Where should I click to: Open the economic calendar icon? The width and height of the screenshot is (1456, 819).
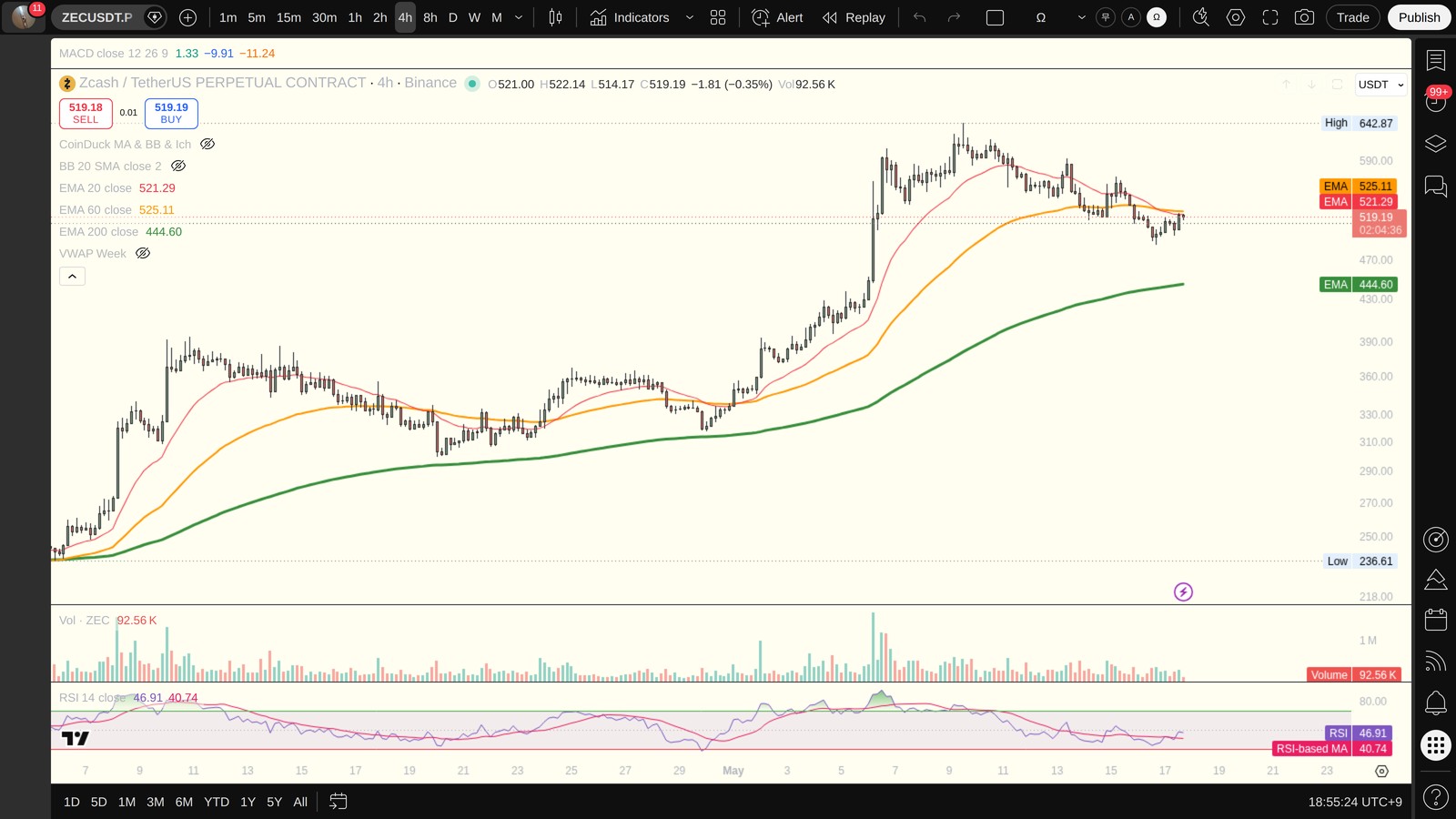tap(1435, 620)
